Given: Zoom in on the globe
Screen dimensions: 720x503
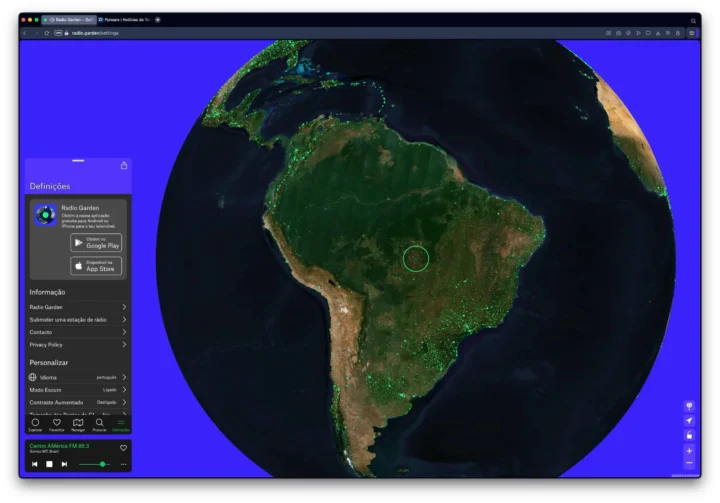Looking at the screenshot, I should click(689, 451).
